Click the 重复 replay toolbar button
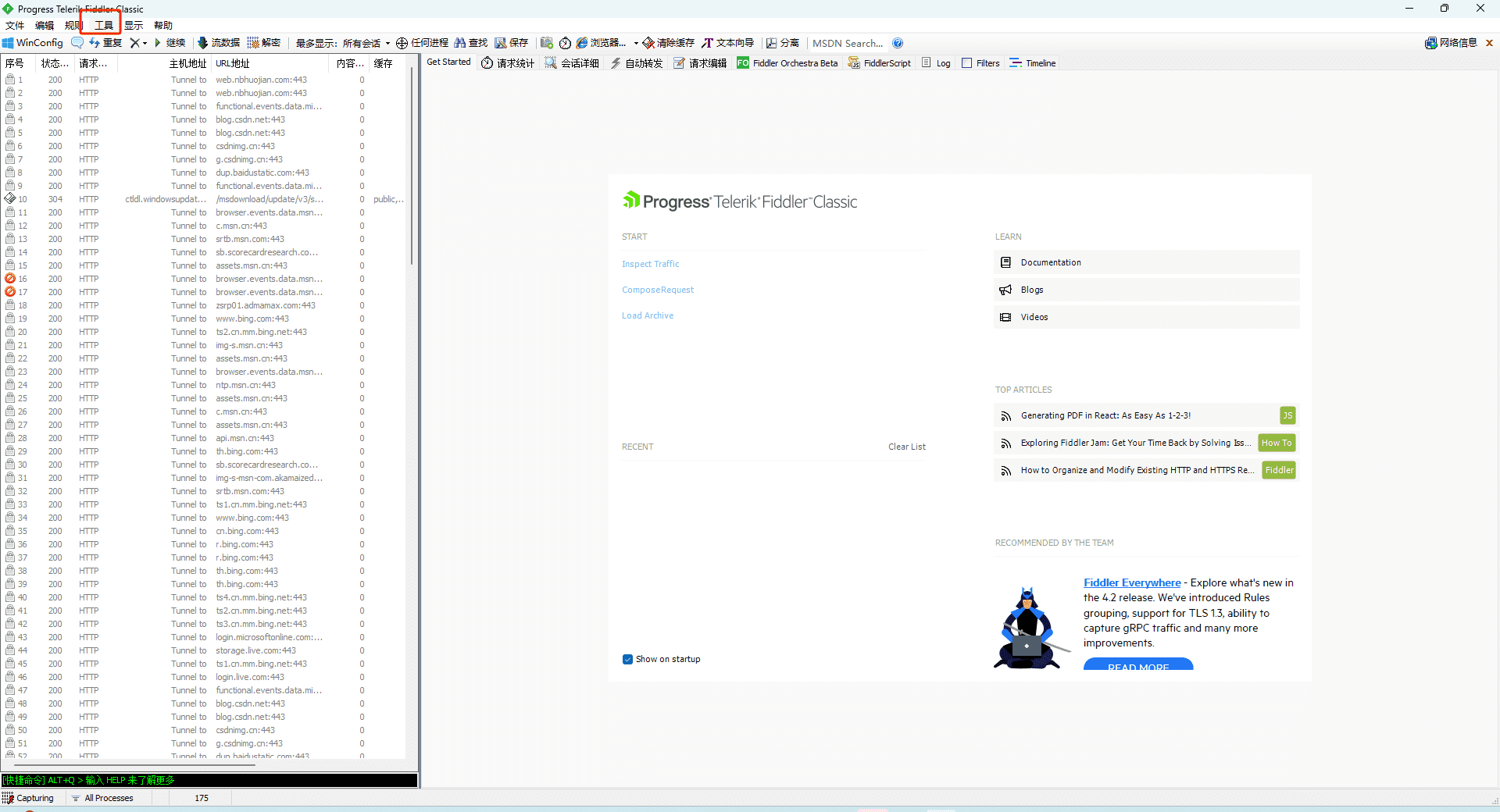This screenshot has width=1500, height=812. click(x=106, y=43)
